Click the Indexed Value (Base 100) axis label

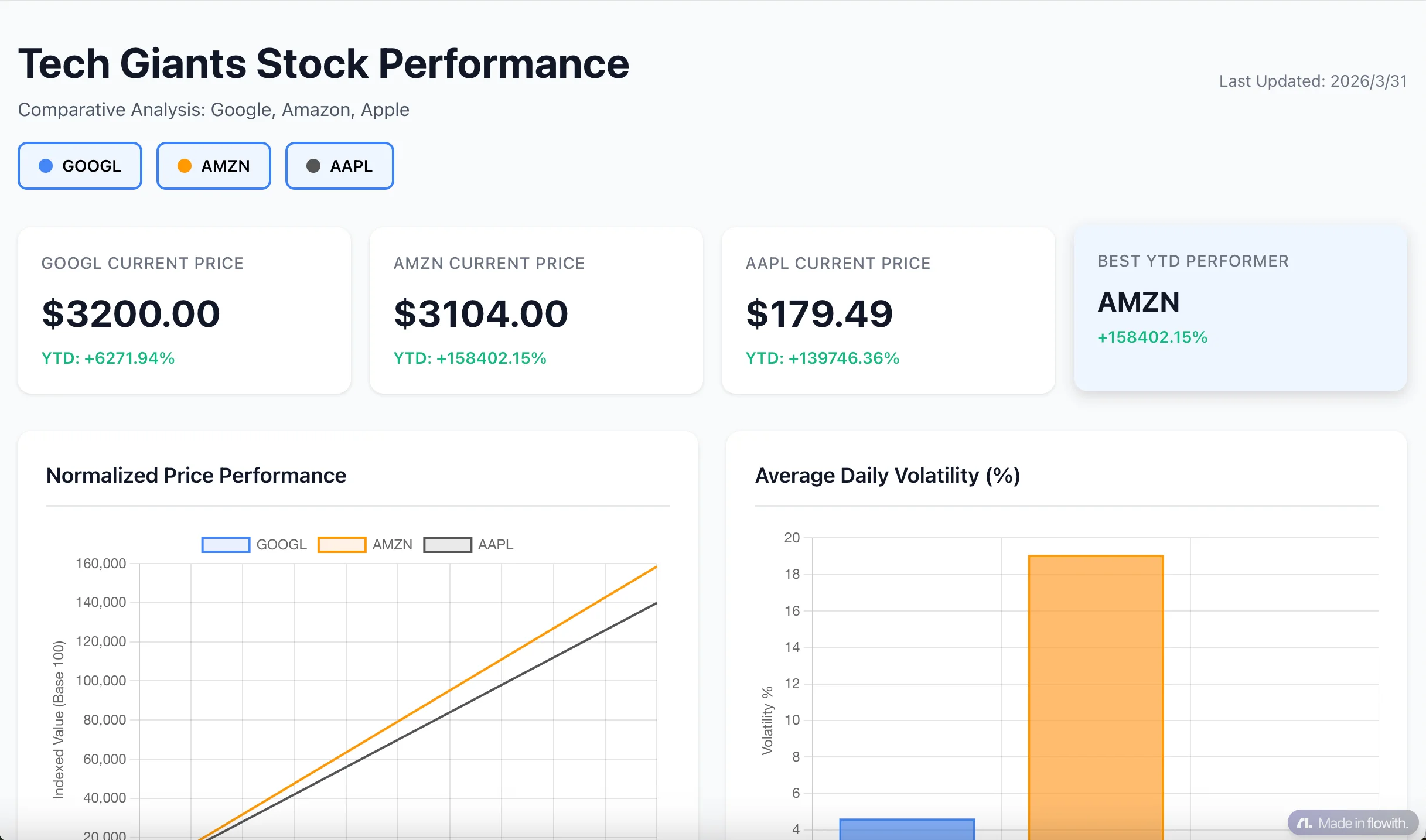59,720
